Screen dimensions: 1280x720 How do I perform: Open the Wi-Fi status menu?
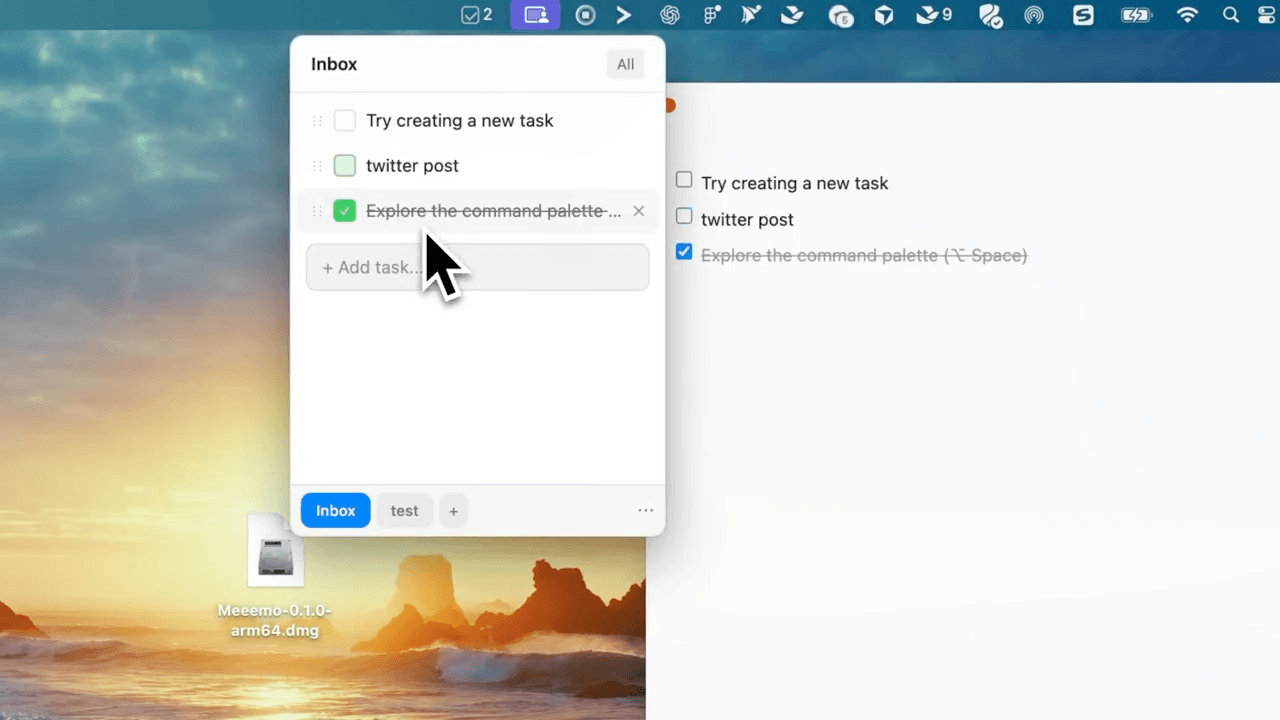click(x=1187, y=15)
